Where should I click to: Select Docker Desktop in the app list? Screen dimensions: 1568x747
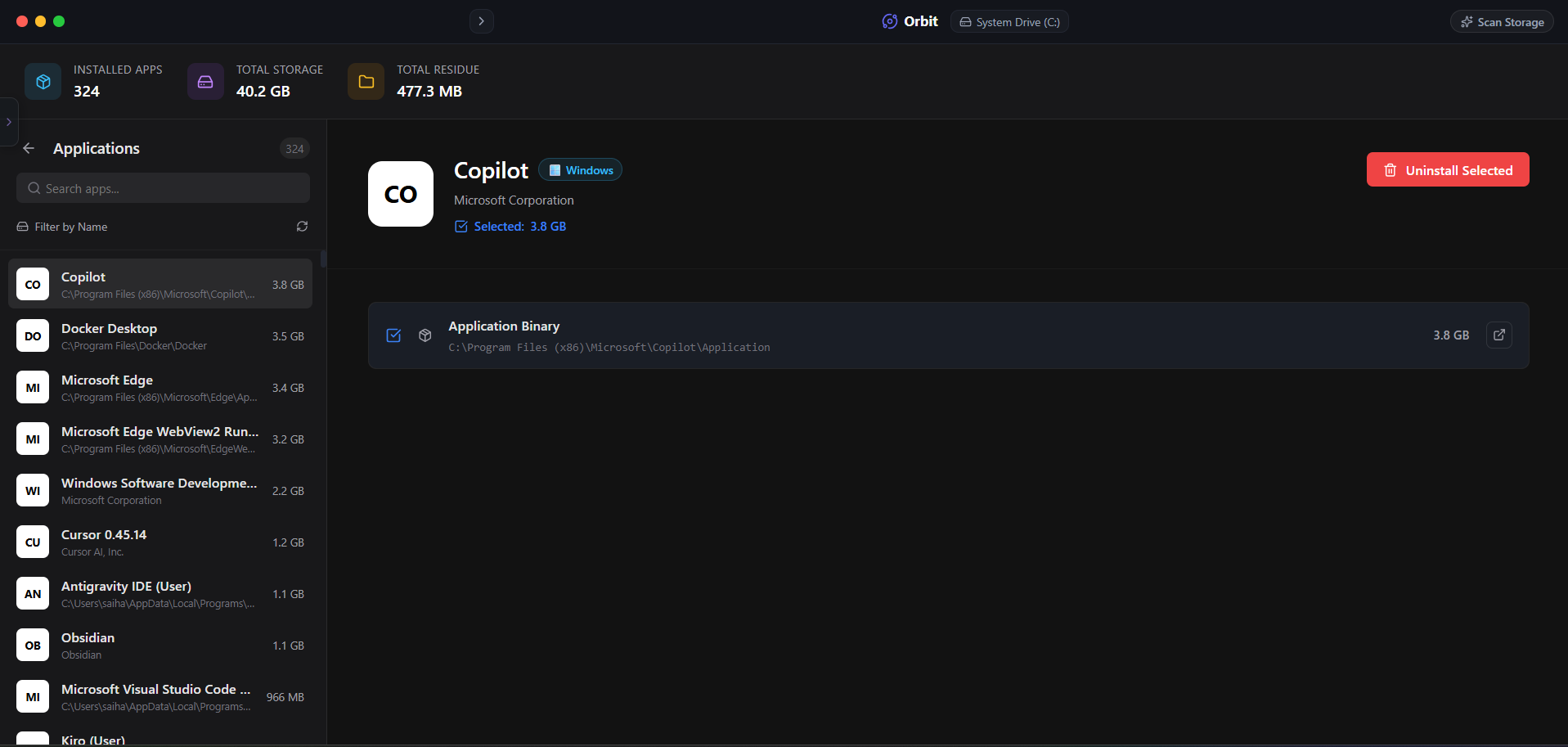coord(160,335)
